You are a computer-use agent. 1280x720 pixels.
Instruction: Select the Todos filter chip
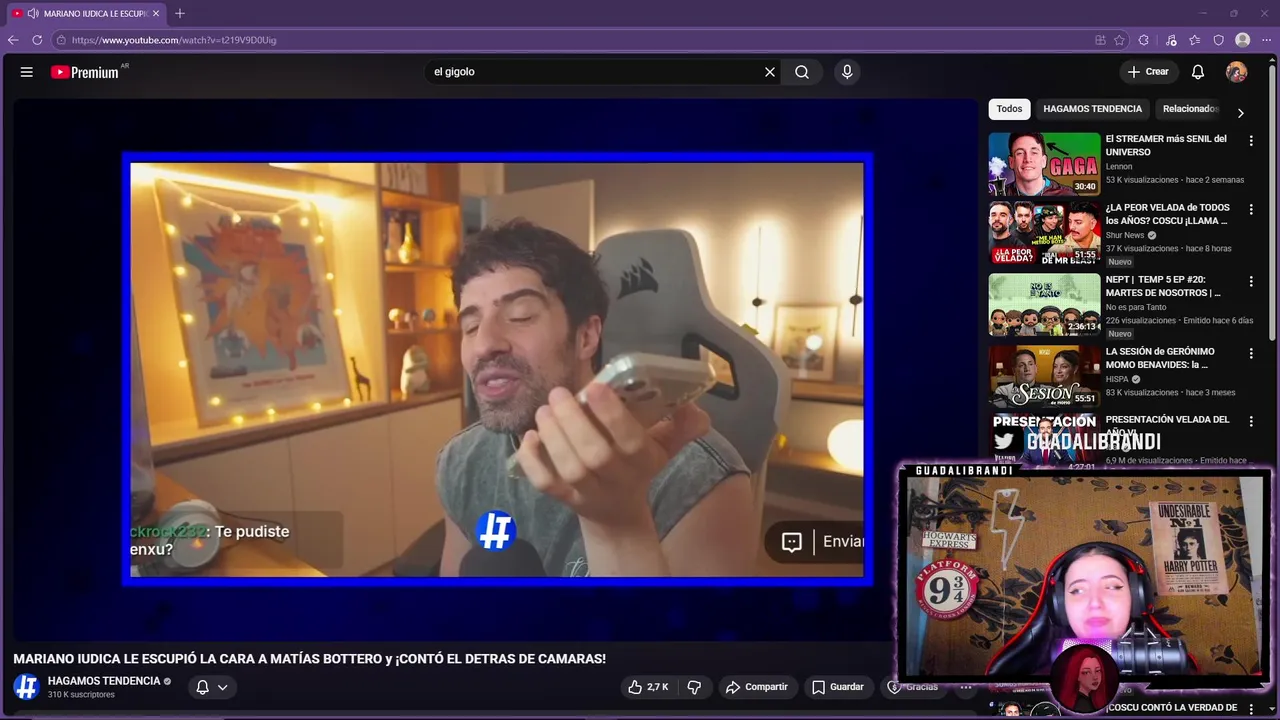(x=1010, y=109)
